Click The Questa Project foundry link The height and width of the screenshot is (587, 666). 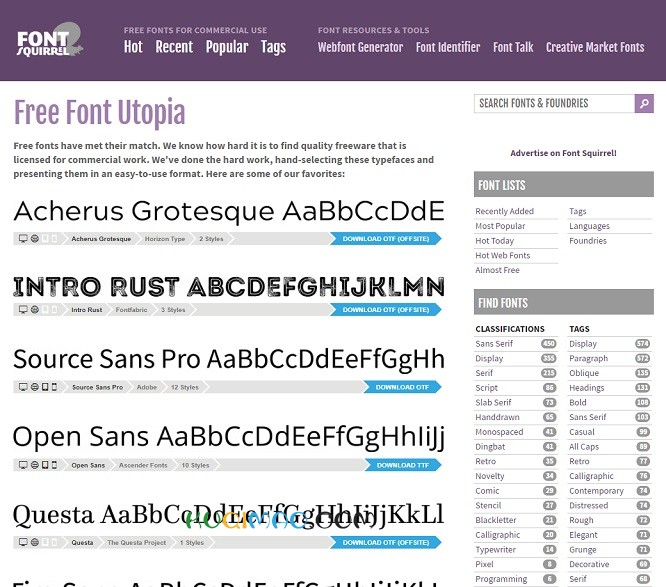pyautogui.click(x=137, y=542)
